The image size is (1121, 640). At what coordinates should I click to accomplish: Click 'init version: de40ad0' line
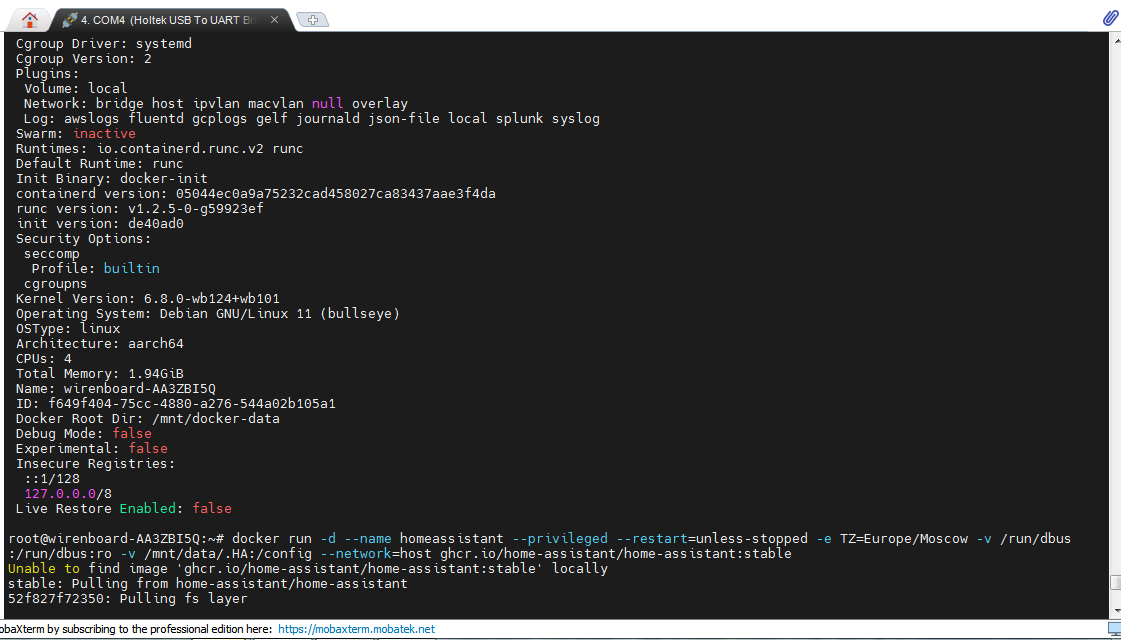(99, 224)
